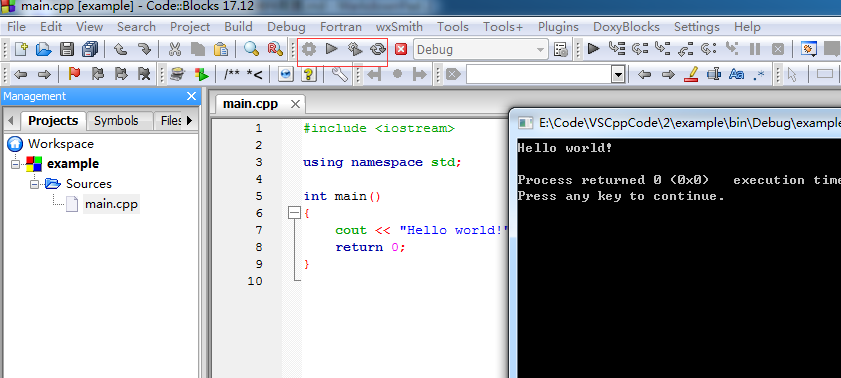Viewport: 841px width, 378px height.
Task: Toggle selected text only search option
Action: [x=714, y=74]
